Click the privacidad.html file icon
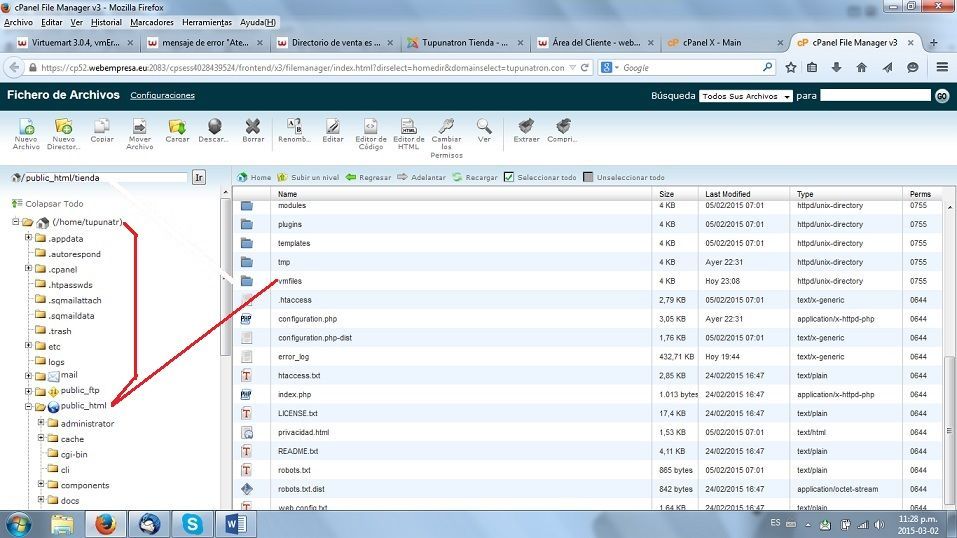Viewport: 957px width, 538px height. tap(247, 432)
